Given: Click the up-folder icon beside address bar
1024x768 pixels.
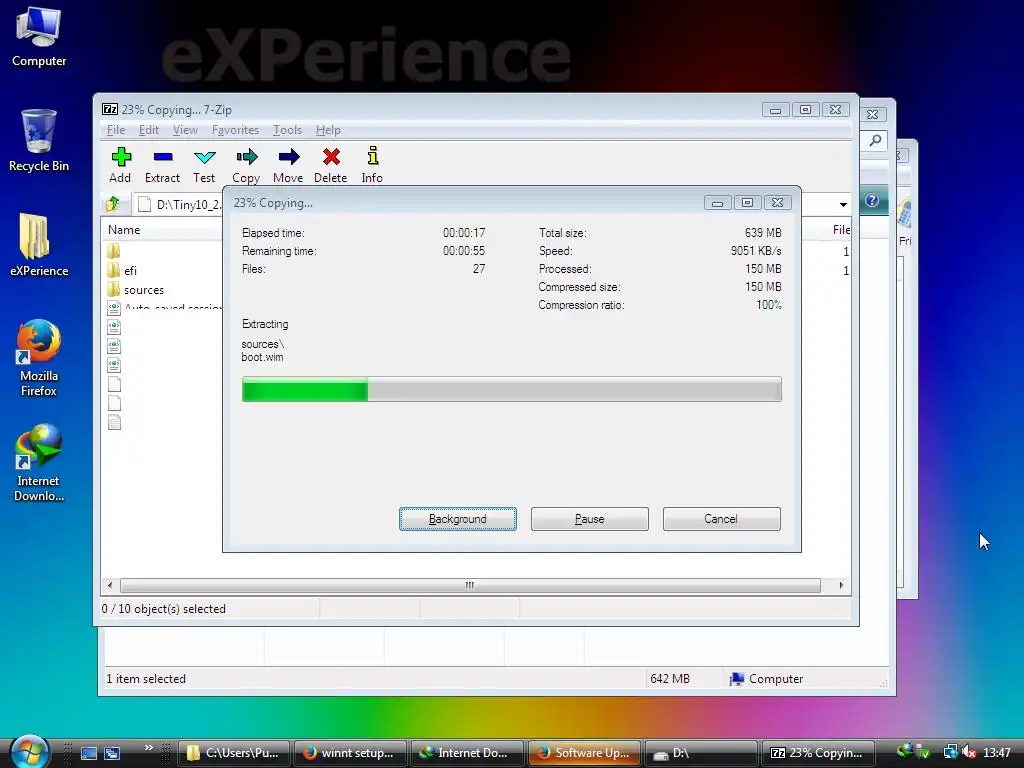Looking at the screenshot, I should (114, 204).
